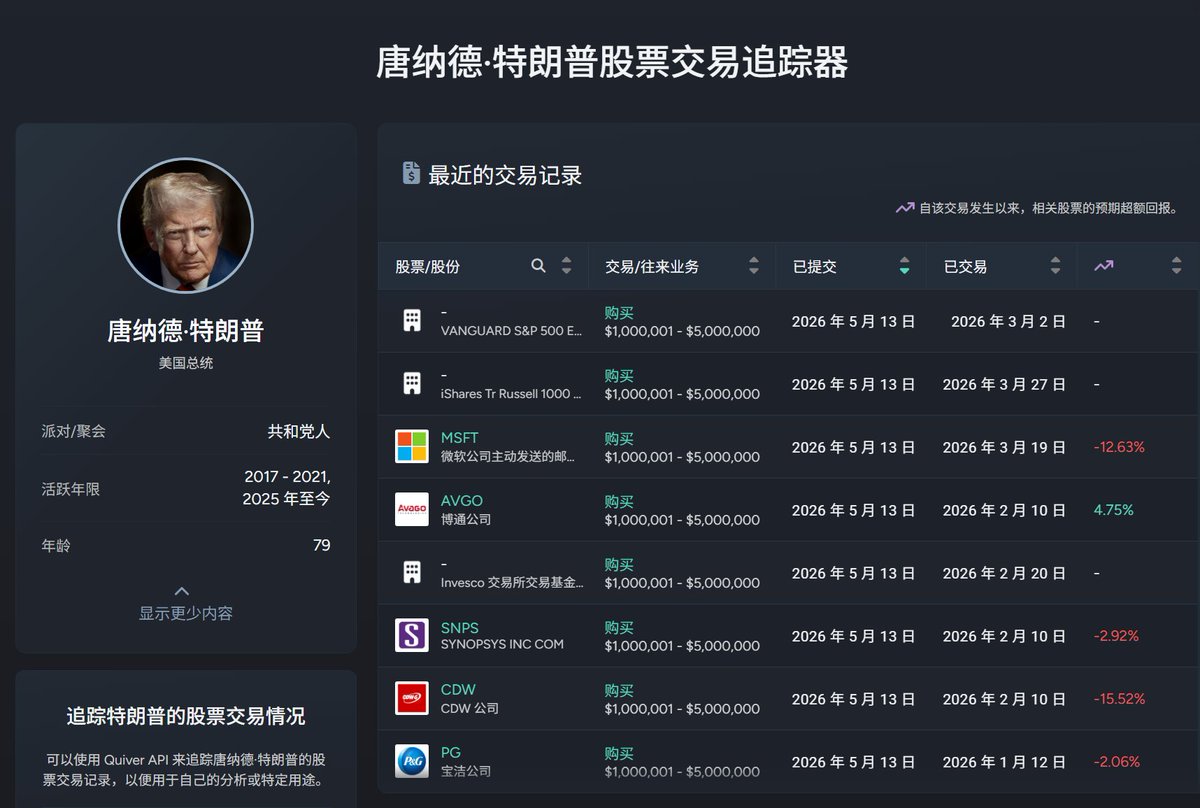Click the 已交易 column header text
1200x808 pixels.
pos(965,267)
